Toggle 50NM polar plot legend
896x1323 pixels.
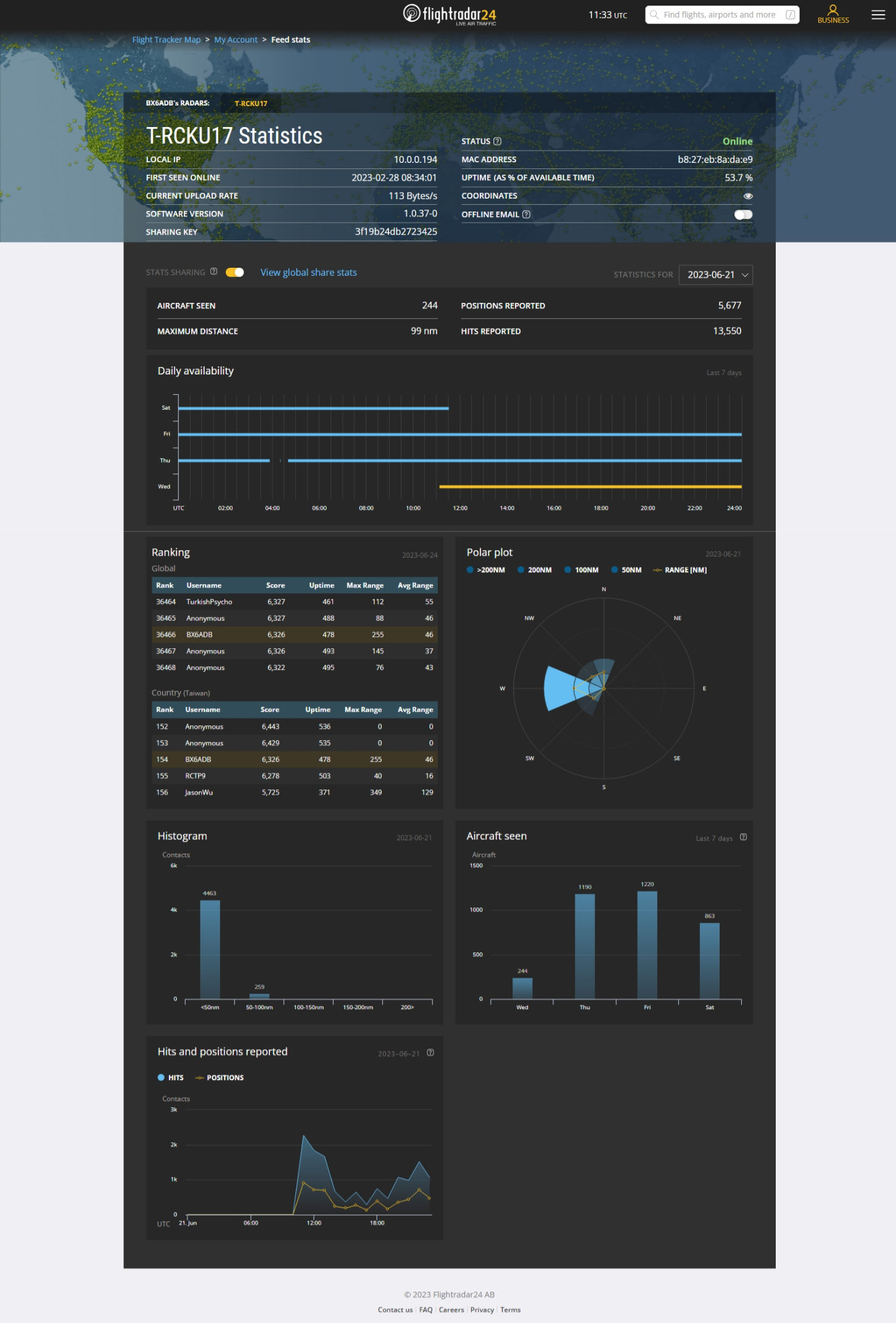[627, 570]
